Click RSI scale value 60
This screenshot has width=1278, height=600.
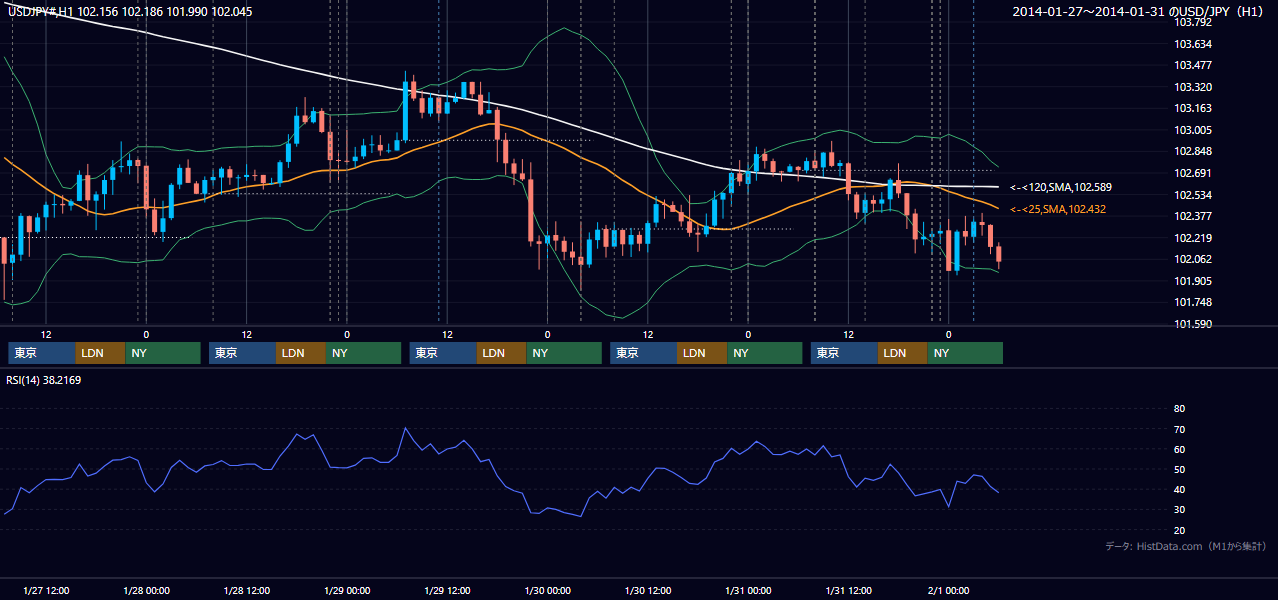point(1179,449)
